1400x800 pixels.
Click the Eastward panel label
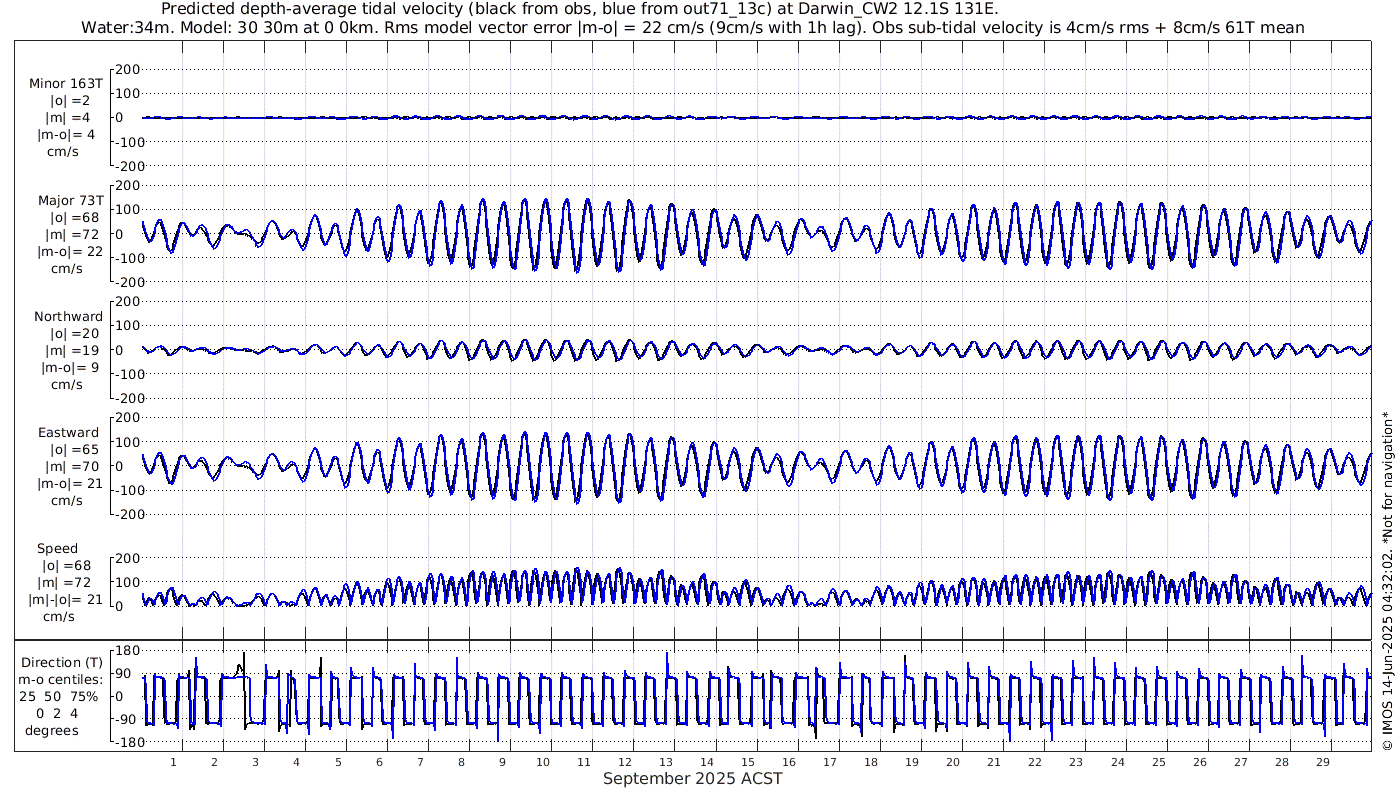68,433
